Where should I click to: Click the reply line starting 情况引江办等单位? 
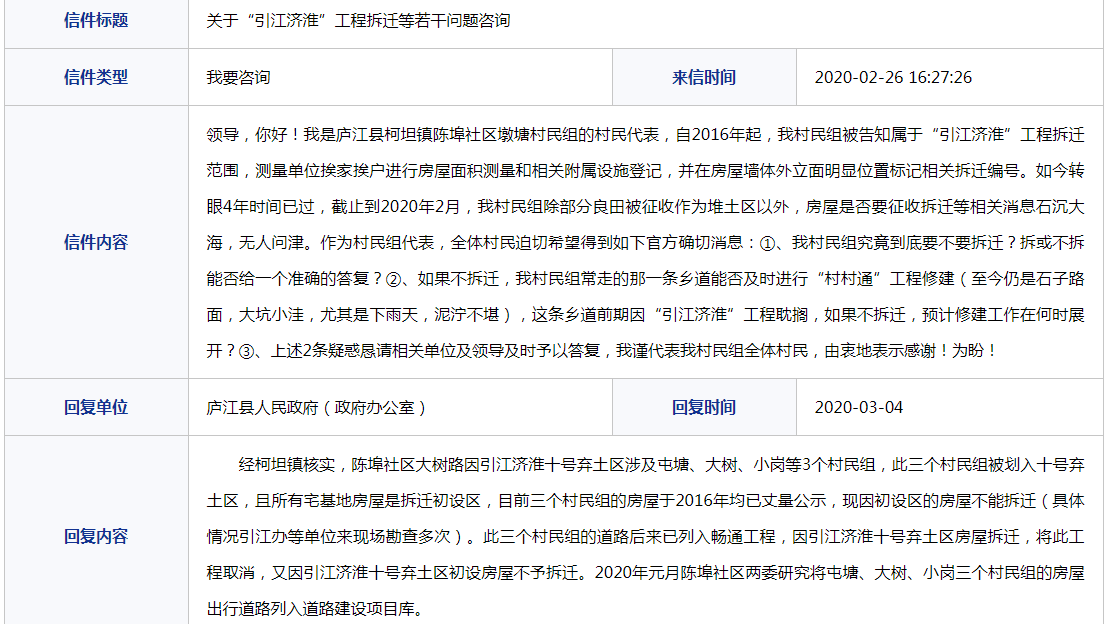point(645,536)
